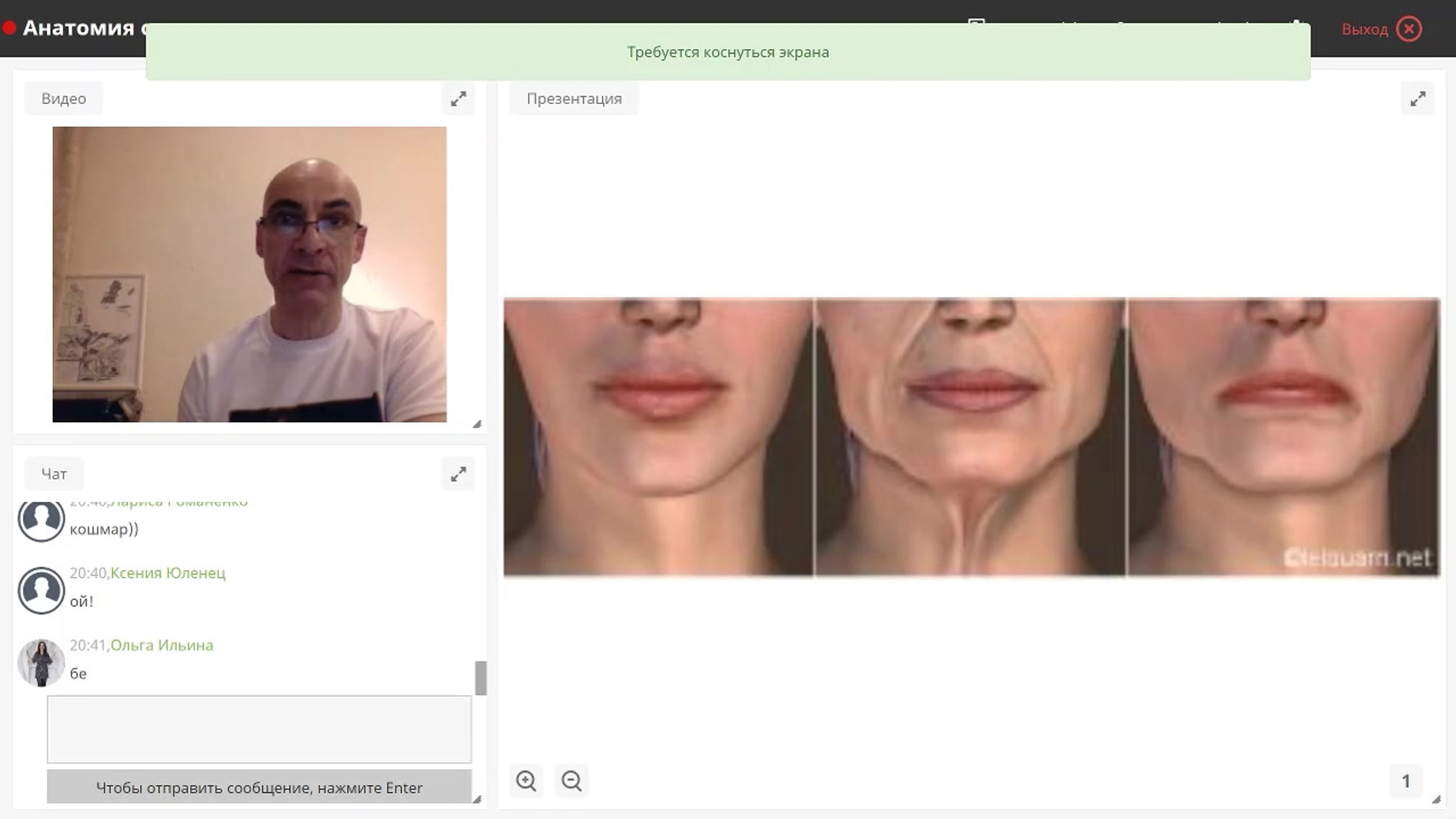1456x819 pixels.
Task: Click the red recording indicator dot
Action: tap(9, 28)
